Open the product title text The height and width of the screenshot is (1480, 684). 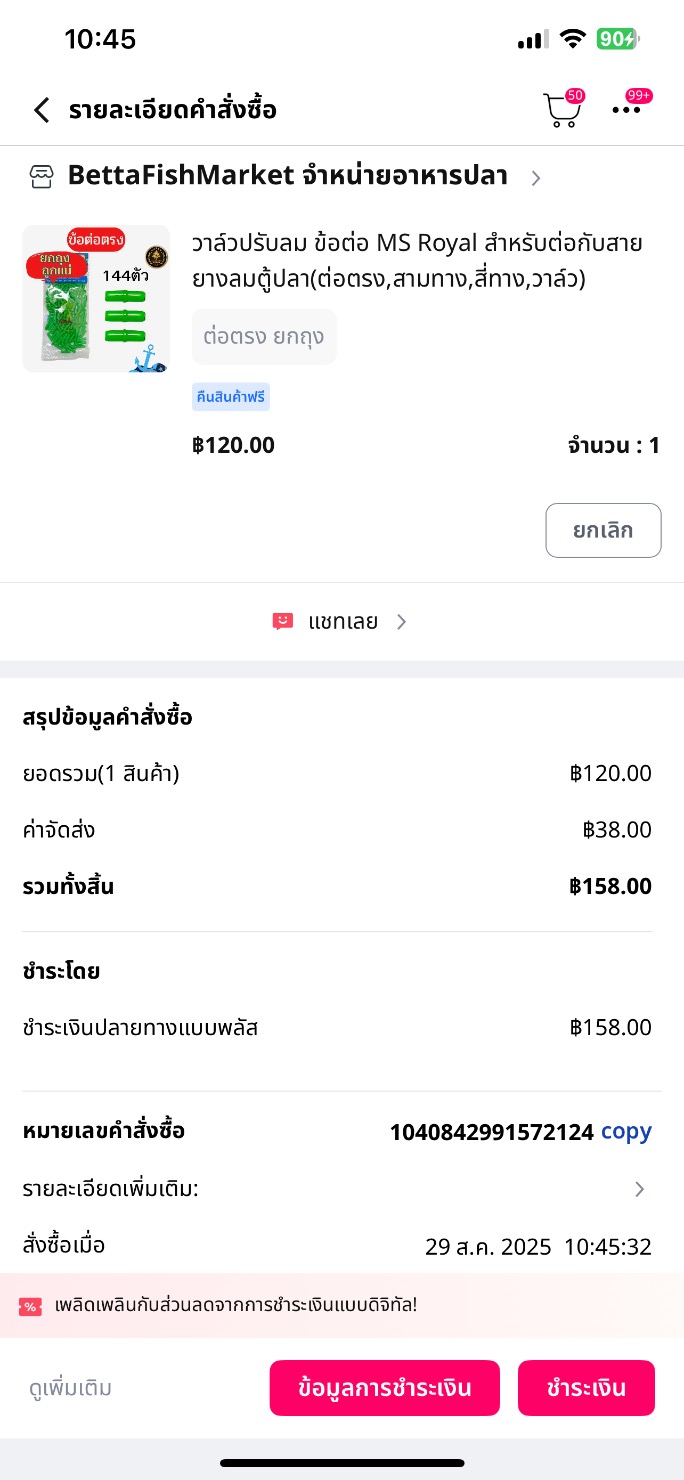[417, 260]
